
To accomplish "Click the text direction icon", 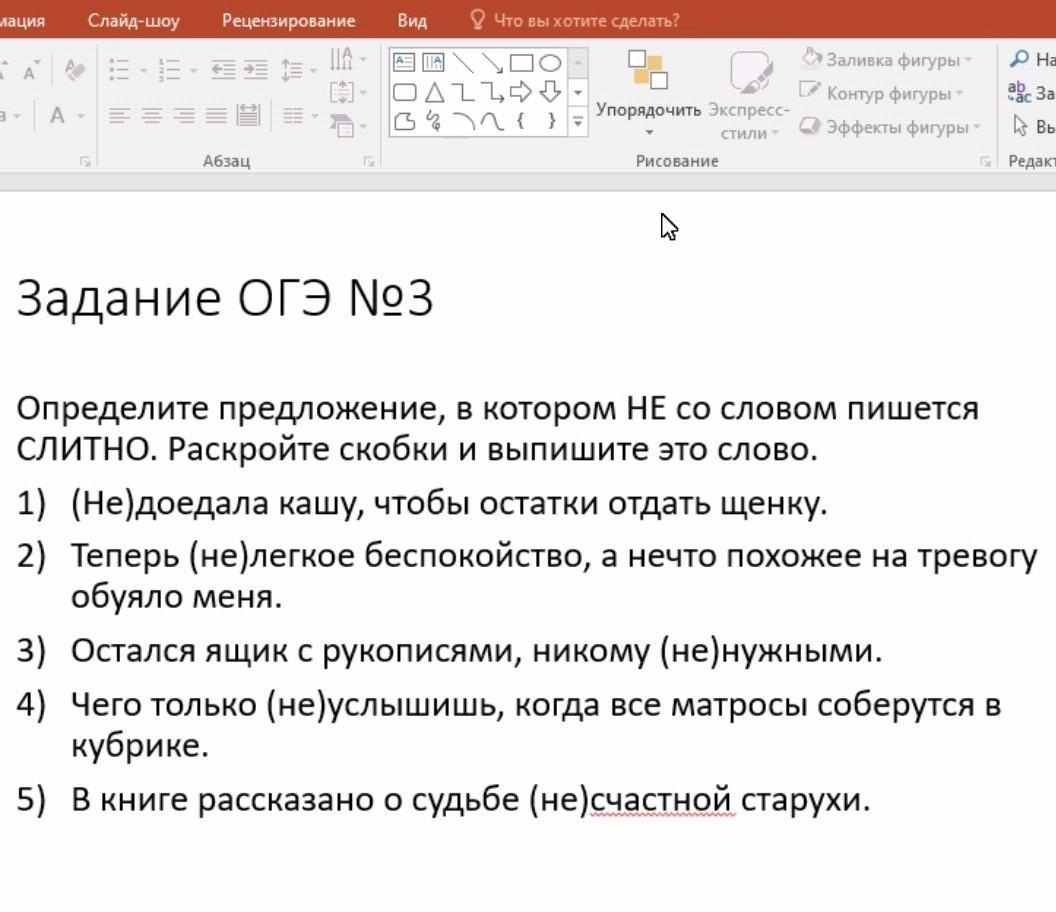I will click(x=341, y=59).
